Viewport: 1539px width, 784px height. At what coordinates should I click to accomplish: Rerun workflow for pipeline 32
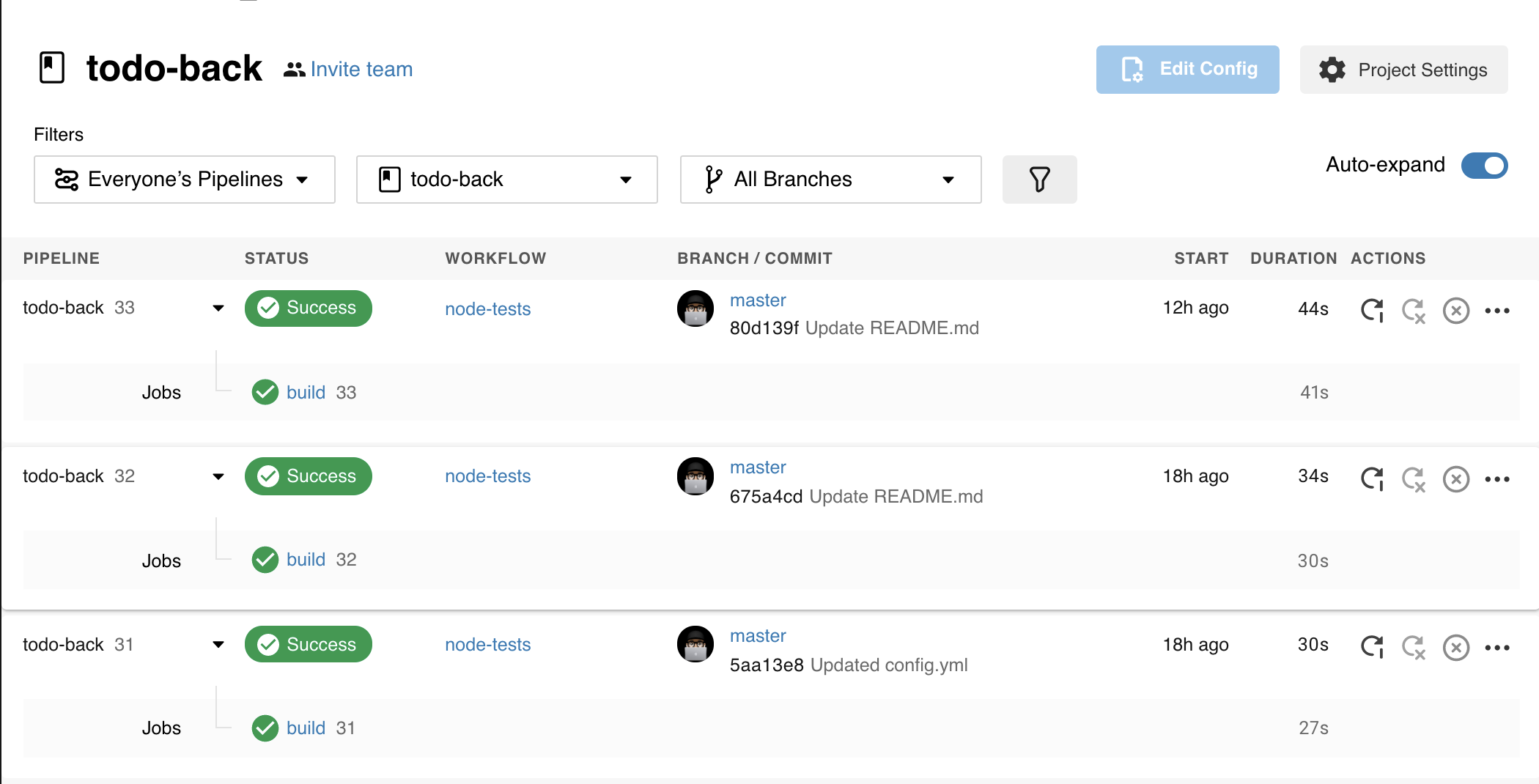click(x=1372, y=478)
